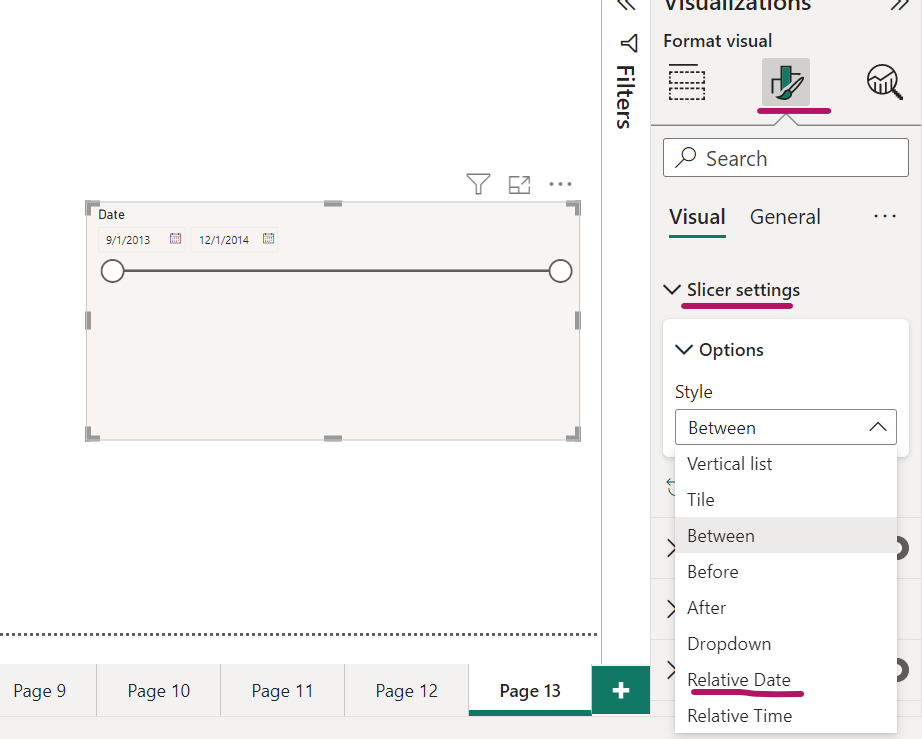Expand the Filters pane with the double chevron

[627, 5]
